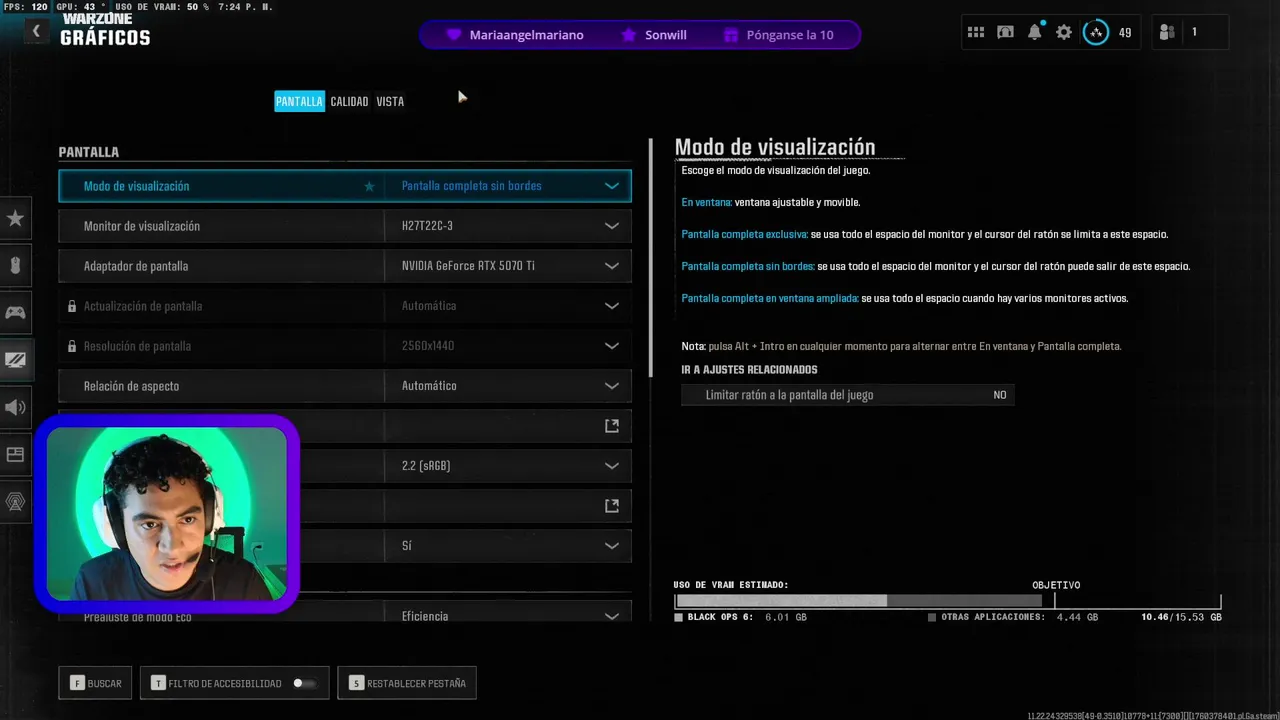The image size is (1280, 720).
Task: Expand the Monitor de visualización dropdown
Action: point(612,226)
